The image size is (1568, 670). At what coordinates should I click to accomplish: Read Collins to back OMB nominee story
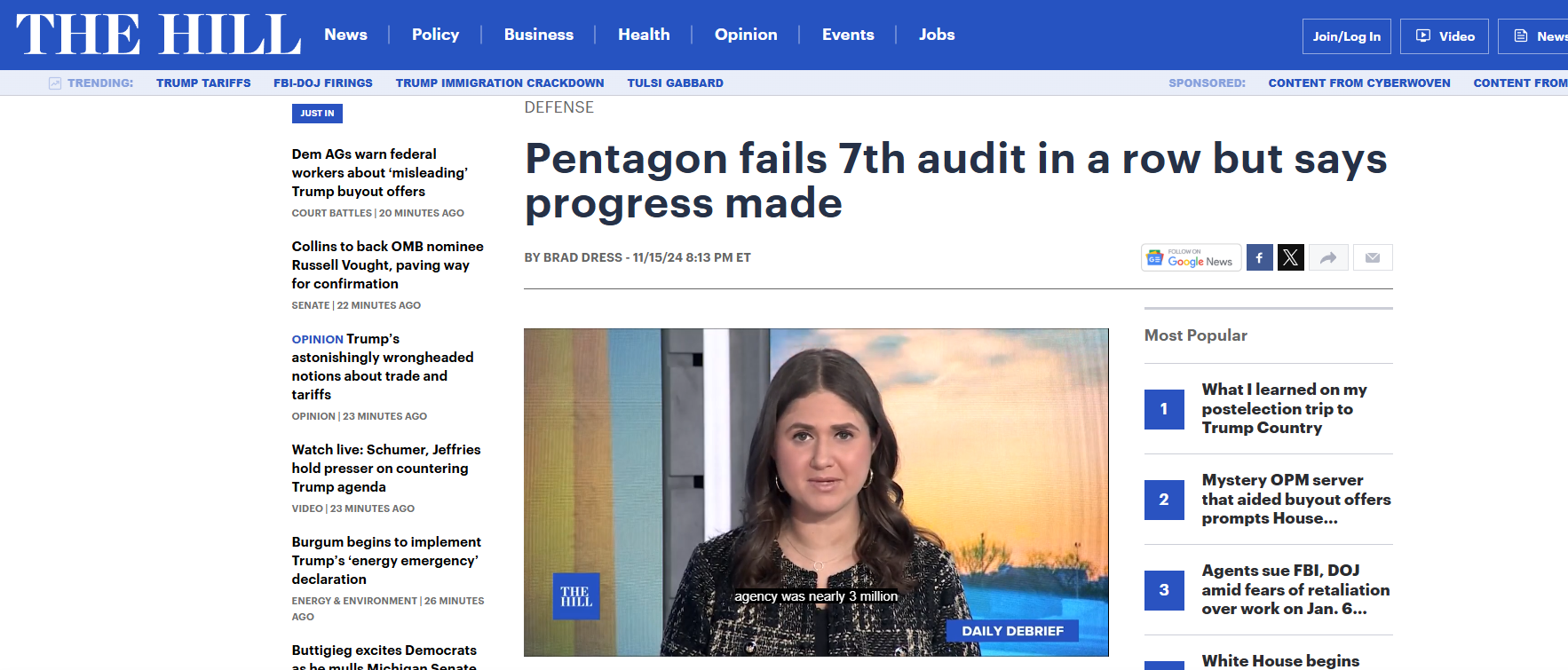coord(388,264)
